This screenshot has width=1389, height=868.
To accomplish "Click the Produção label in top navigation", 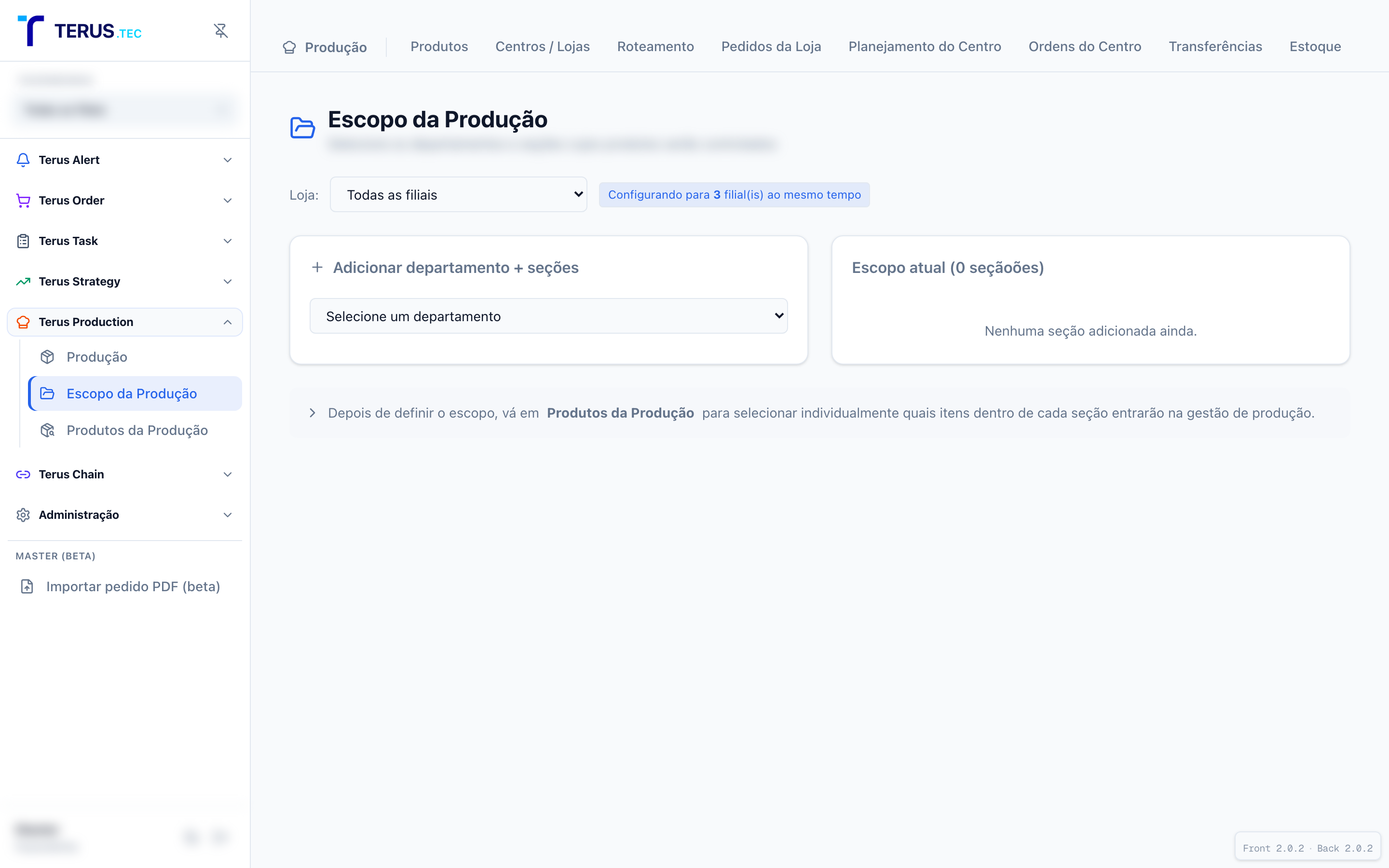I will point(336,47).
